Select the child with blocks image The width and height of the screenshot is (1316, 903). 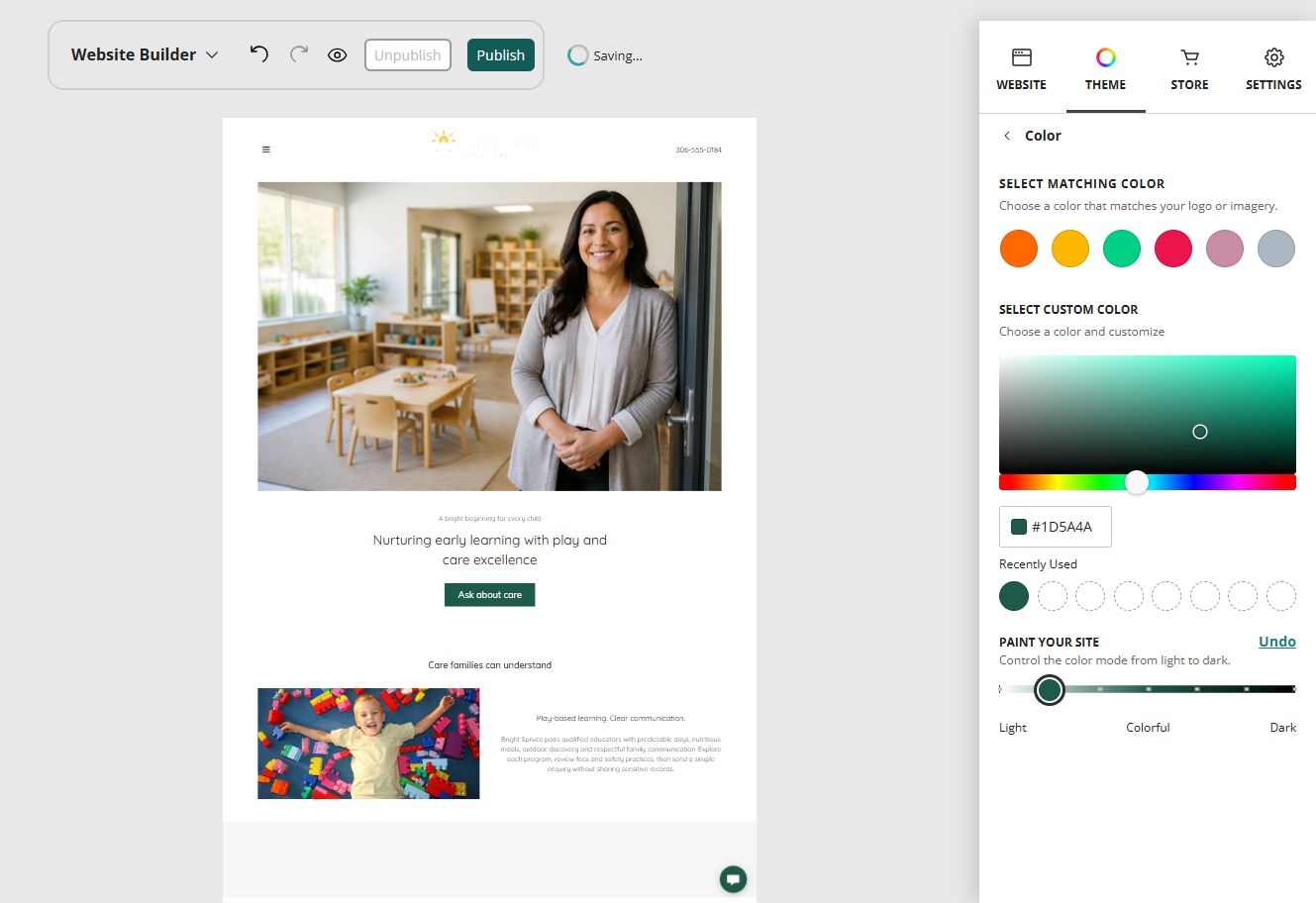(368, 744)
